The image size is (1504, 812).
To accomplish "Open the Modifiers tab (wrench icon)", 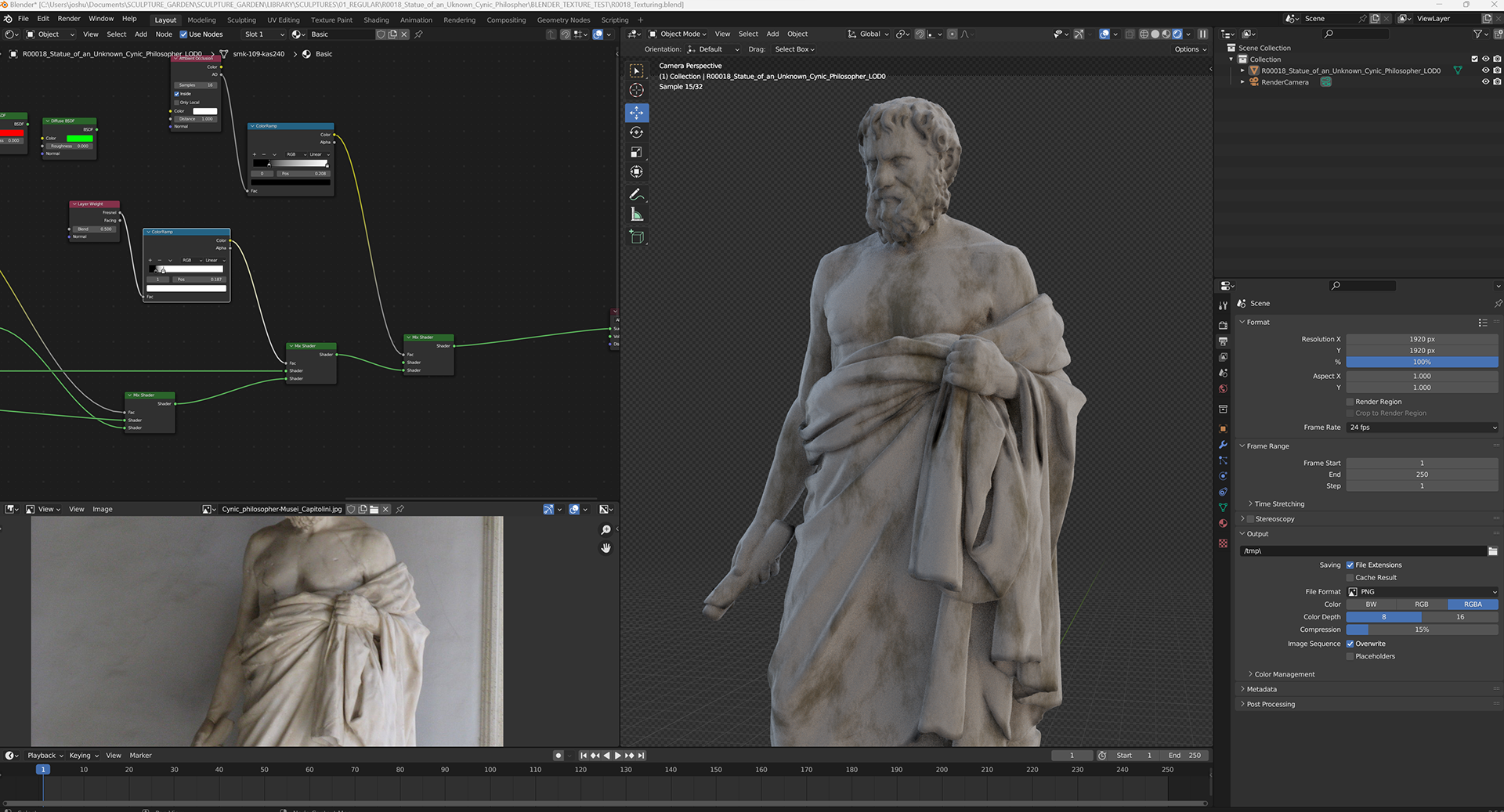I will pos(1223,445).
